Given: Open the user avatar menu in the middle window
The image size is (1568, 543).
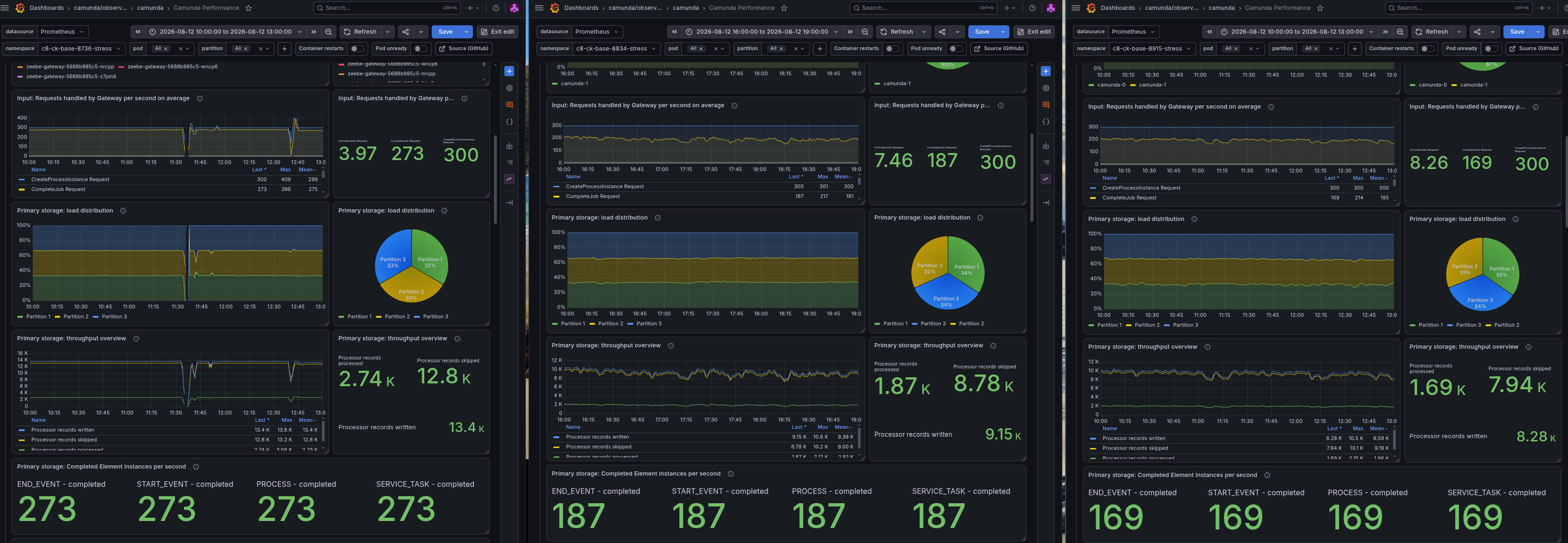Looking at the screenshot, I should click(x=1051, y=8).
